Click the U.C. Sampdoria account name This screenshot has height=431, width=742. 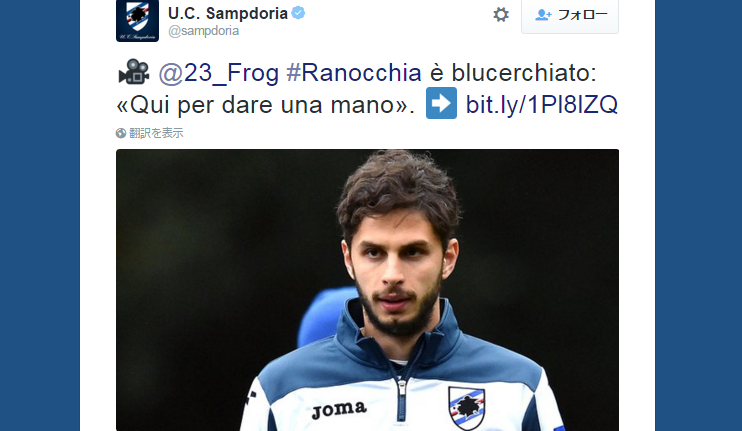tap(228, 13)
